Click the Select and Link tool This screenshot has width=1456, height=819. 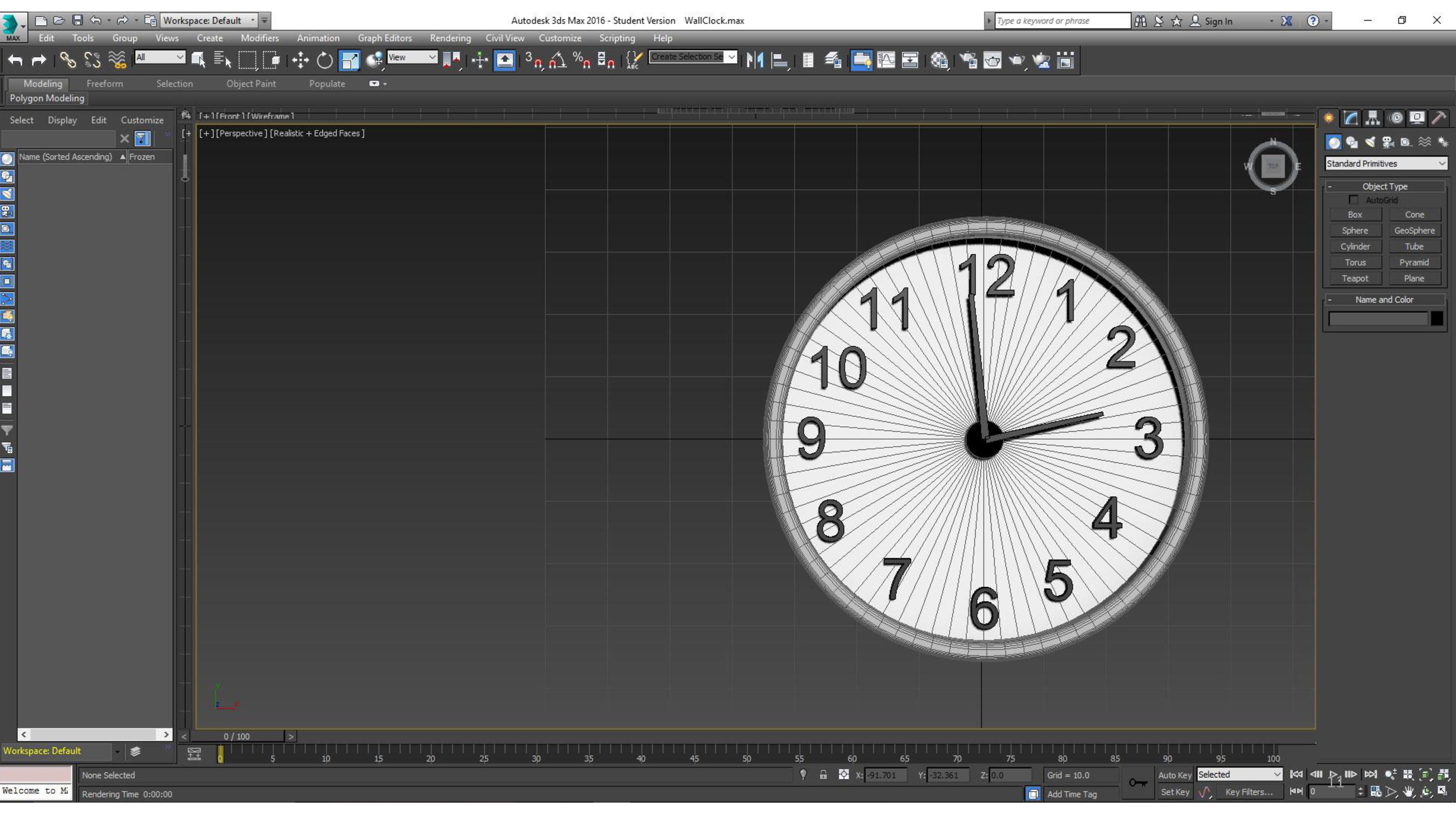point(68,60)
